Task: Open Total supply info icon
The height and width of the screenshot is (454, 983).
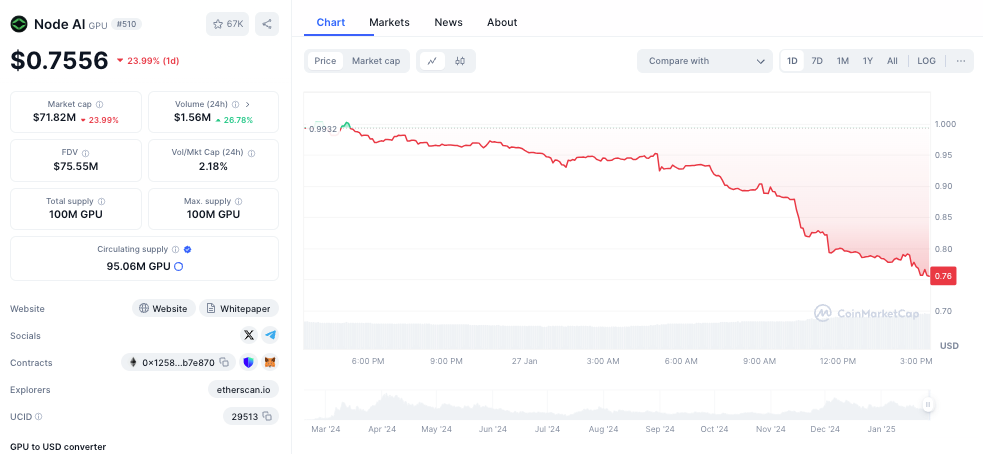Action: 102,202
